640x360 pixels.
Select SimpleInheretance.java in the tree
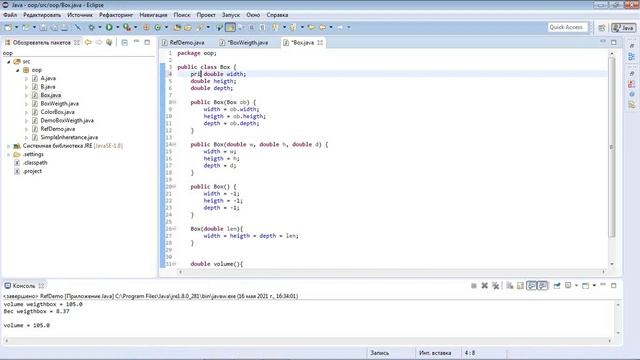[x=69, y=137]
